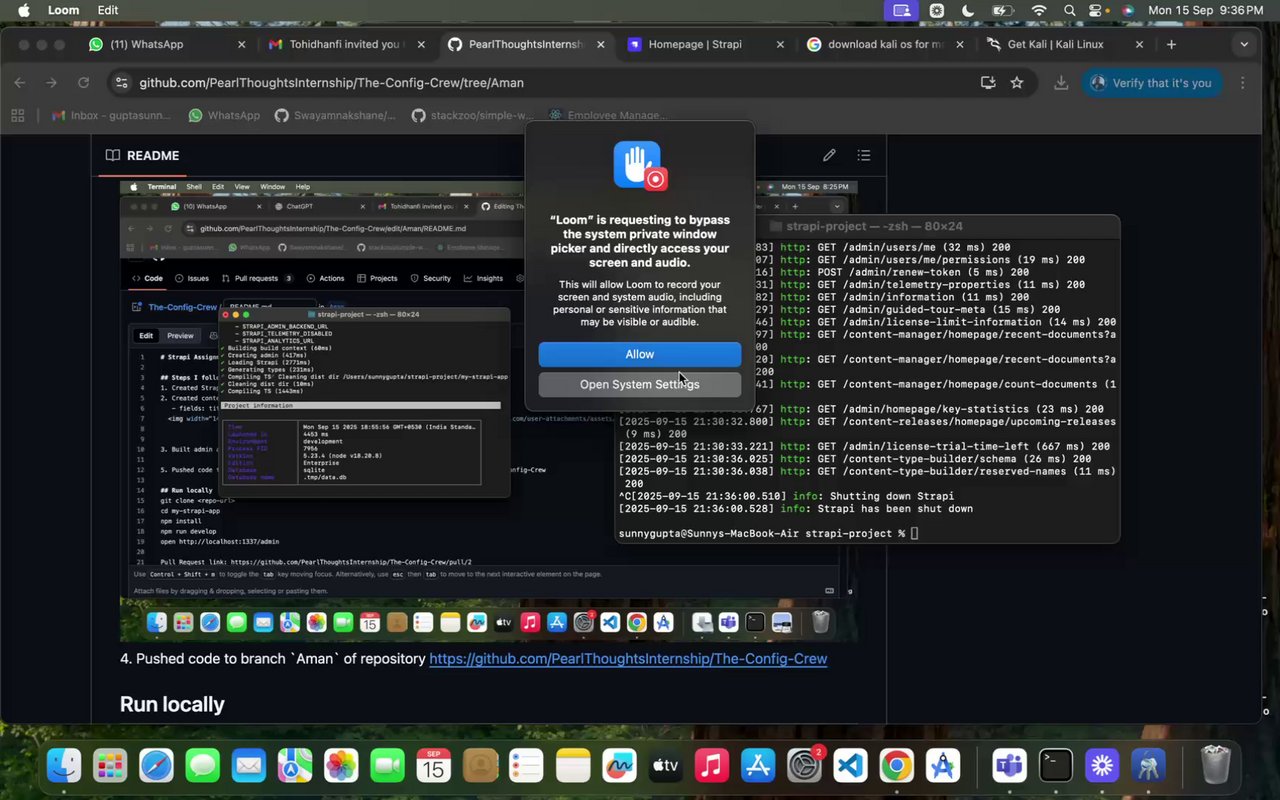The image size is (1280, 800).
Task: View site information icon in address bar
Action: 121,83
